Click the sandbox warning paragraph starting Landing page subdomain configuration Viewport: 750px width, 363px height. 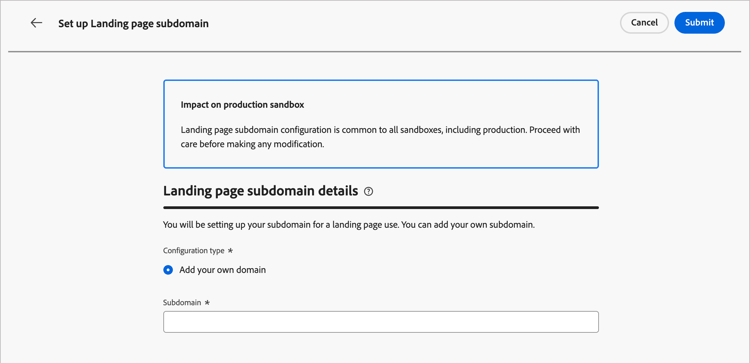click(x=380, y=137)
